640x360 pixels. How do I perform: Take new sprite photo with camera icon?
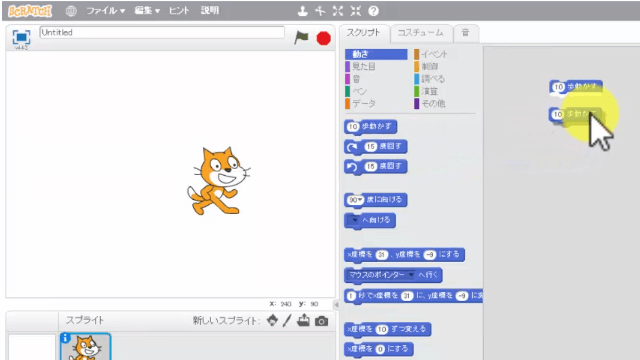pyautogui.click(x=322, y=321)
